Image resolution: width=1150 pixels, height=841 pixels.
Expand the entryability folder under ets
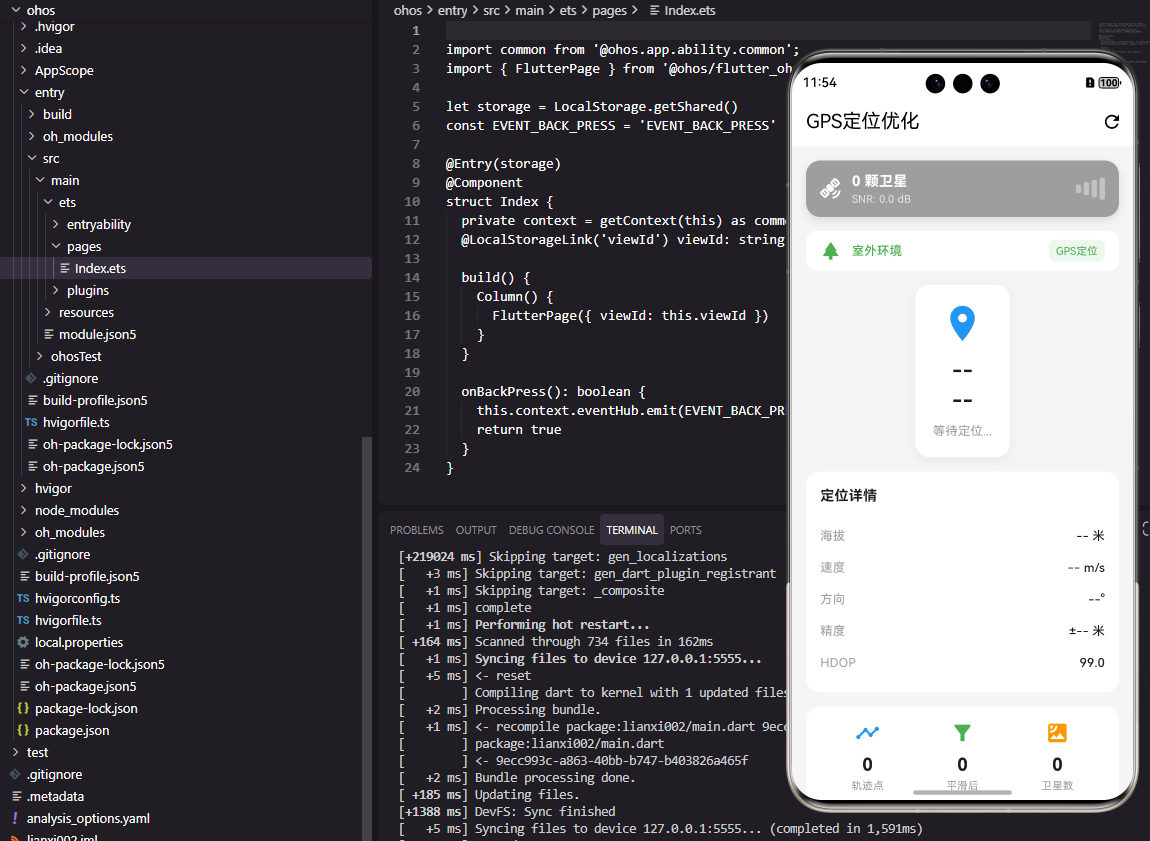pos(57,224)
